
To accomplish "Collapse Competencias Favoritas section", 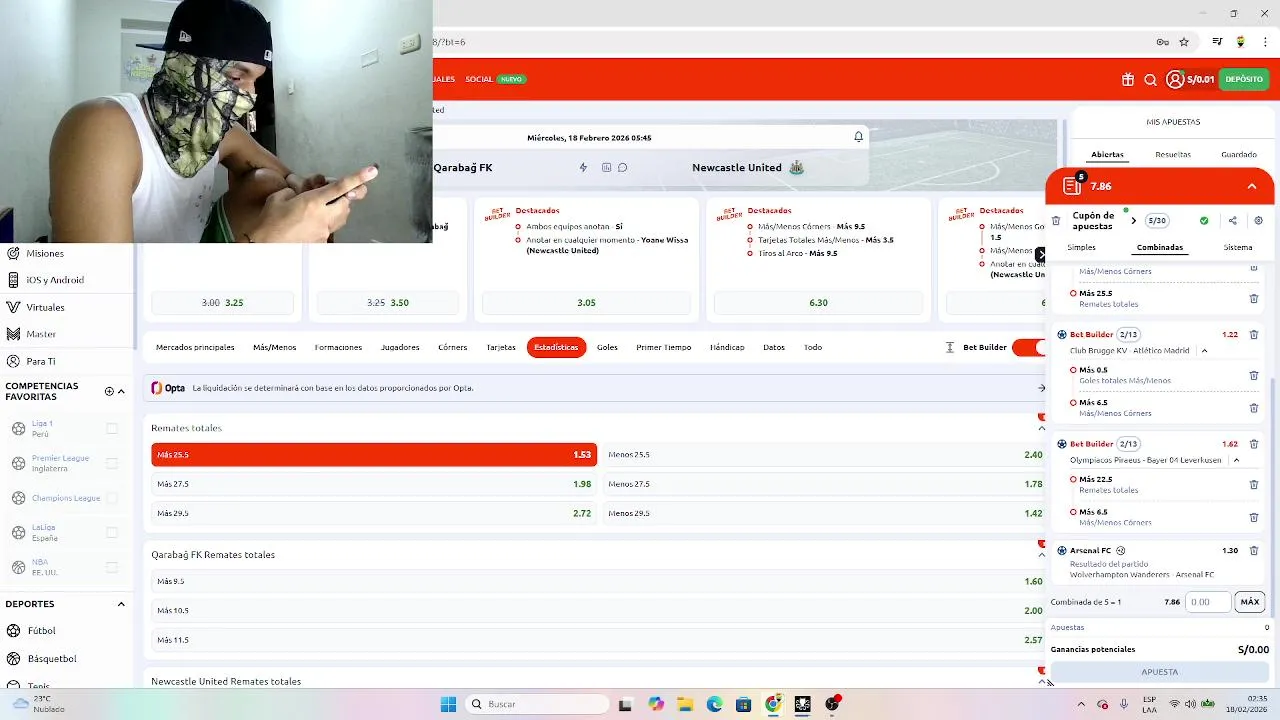I will pyautogui.click(x=121, y=391).
